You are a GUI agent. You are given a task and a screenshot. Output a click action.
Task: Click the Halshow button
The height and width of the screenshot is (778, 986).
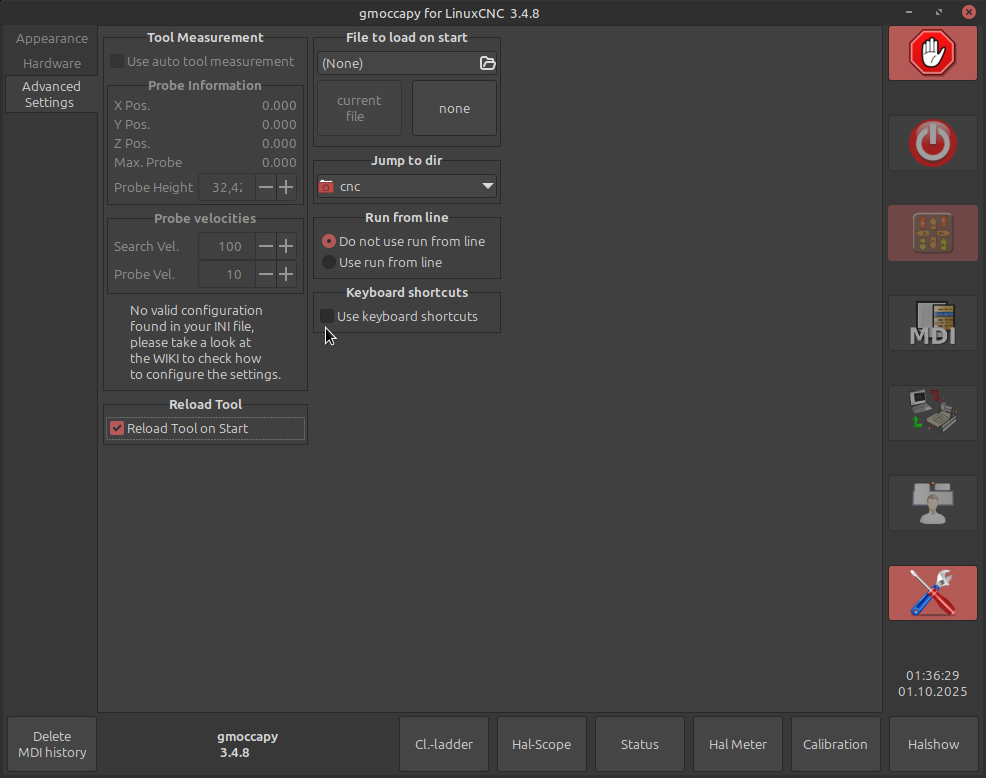(933, 744)
